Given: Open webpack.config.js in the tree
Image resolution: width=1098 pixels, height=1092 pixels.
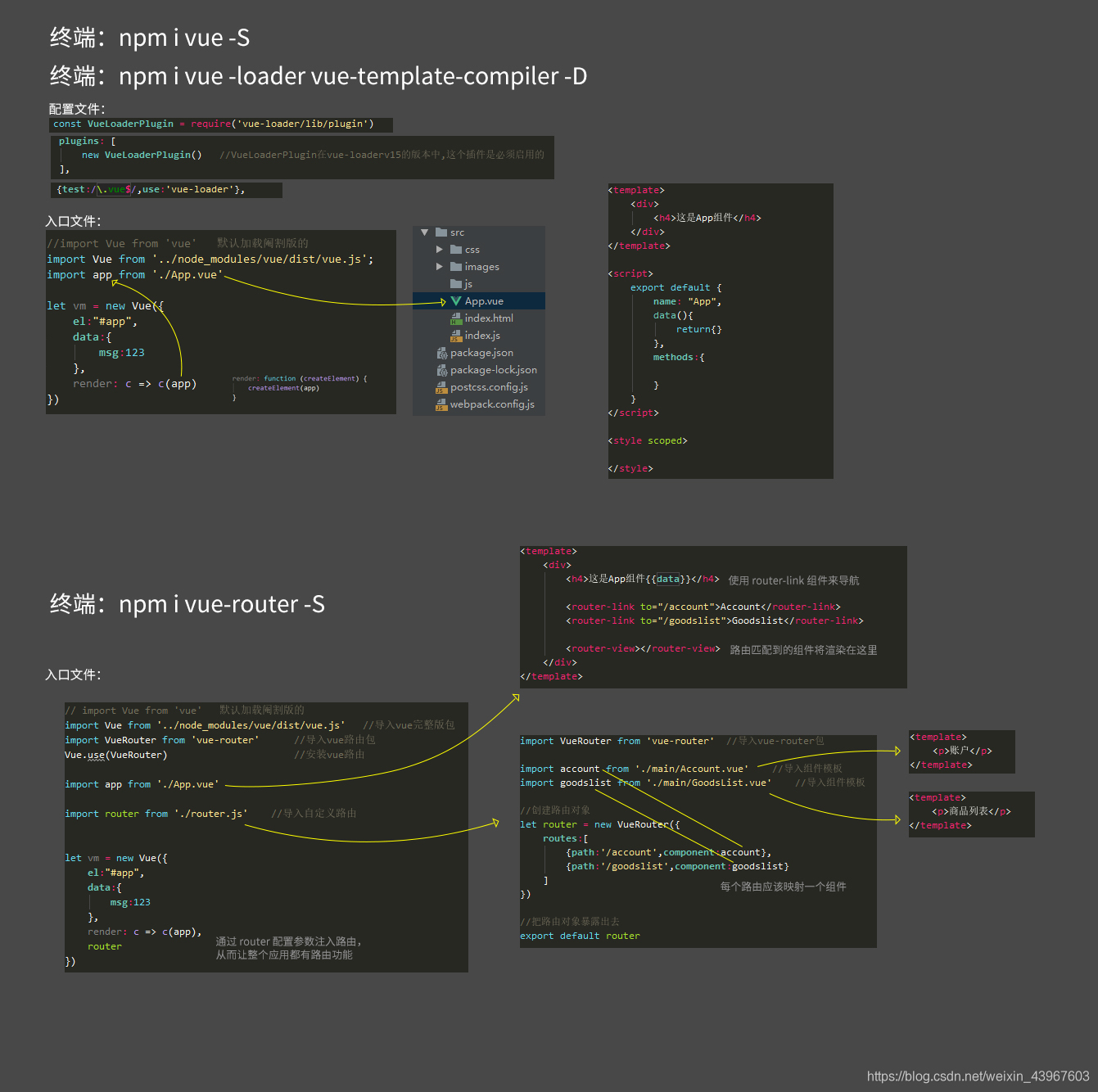Looking at the screenshot, I should coord(492,404).
